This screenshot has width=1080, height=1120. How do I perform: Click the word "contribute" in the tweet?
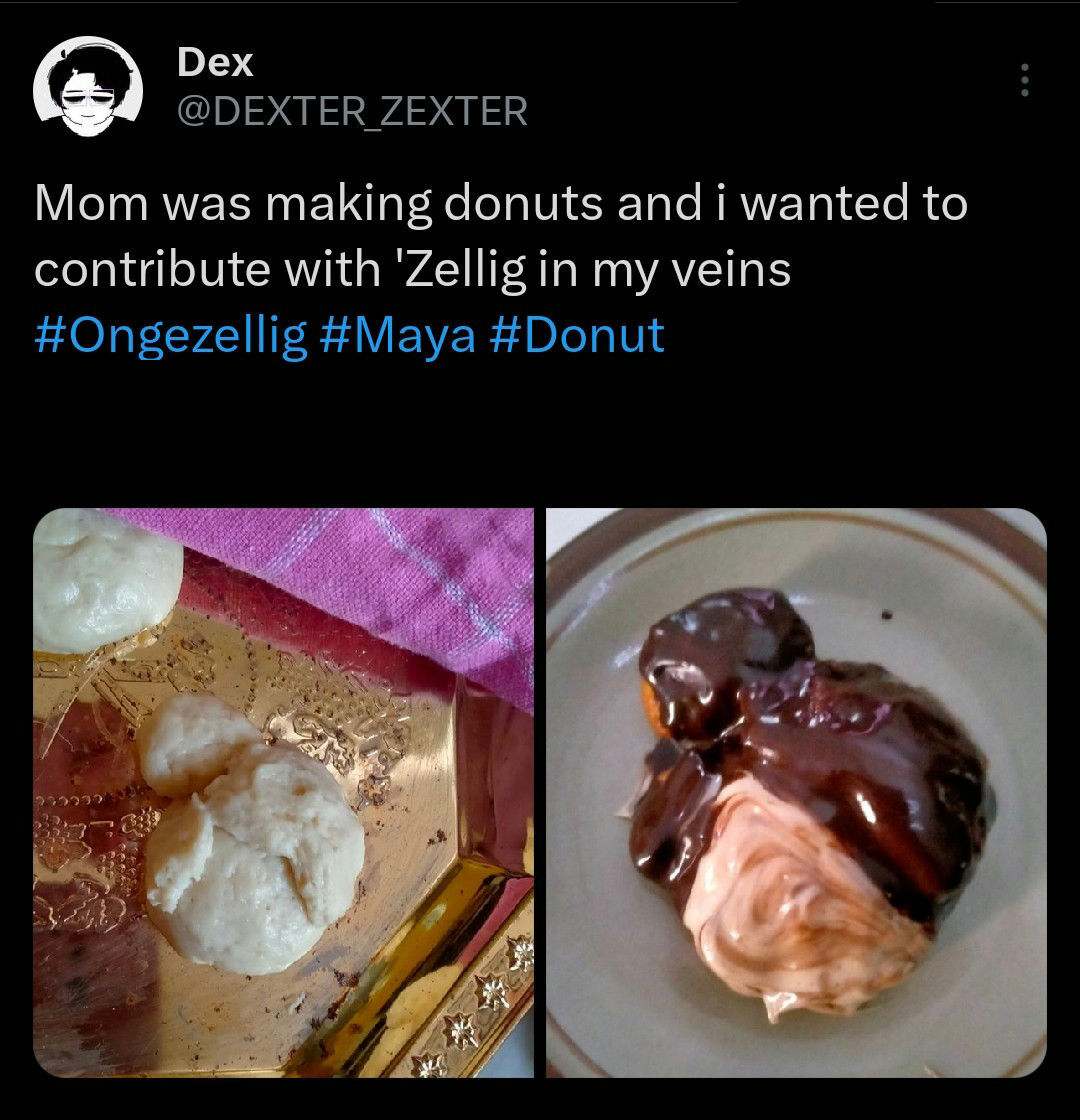point(133,270)
